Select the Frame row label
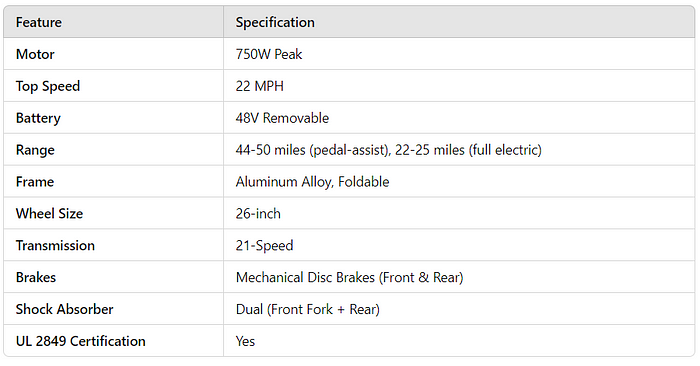Viewport: 700px width, 366px height. (x=35, y=182)
